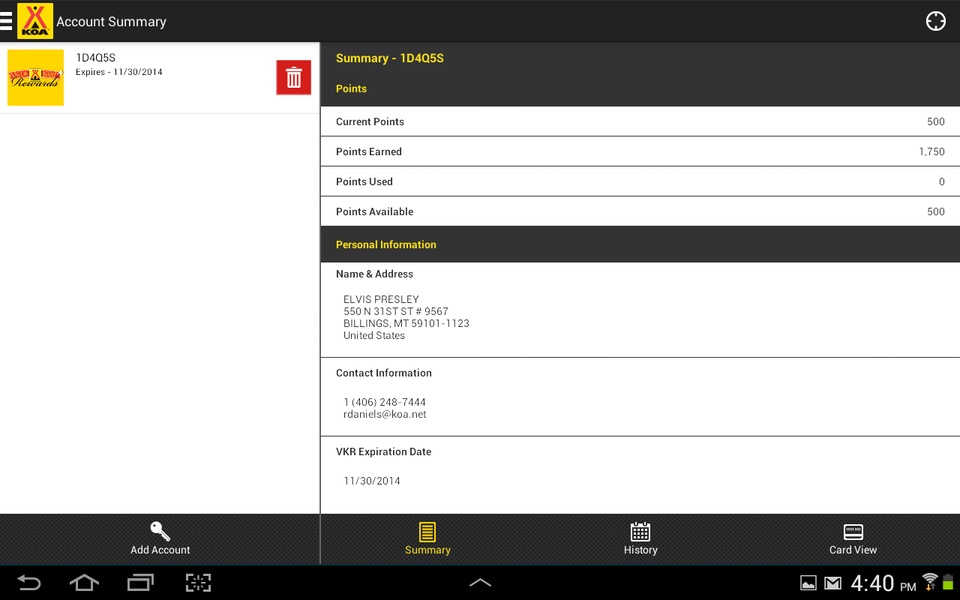The width and height of the screenshot is (960, 600).
Task: Tap the Points Earned row
Action: pyautogui.click(x=640, y=151)
